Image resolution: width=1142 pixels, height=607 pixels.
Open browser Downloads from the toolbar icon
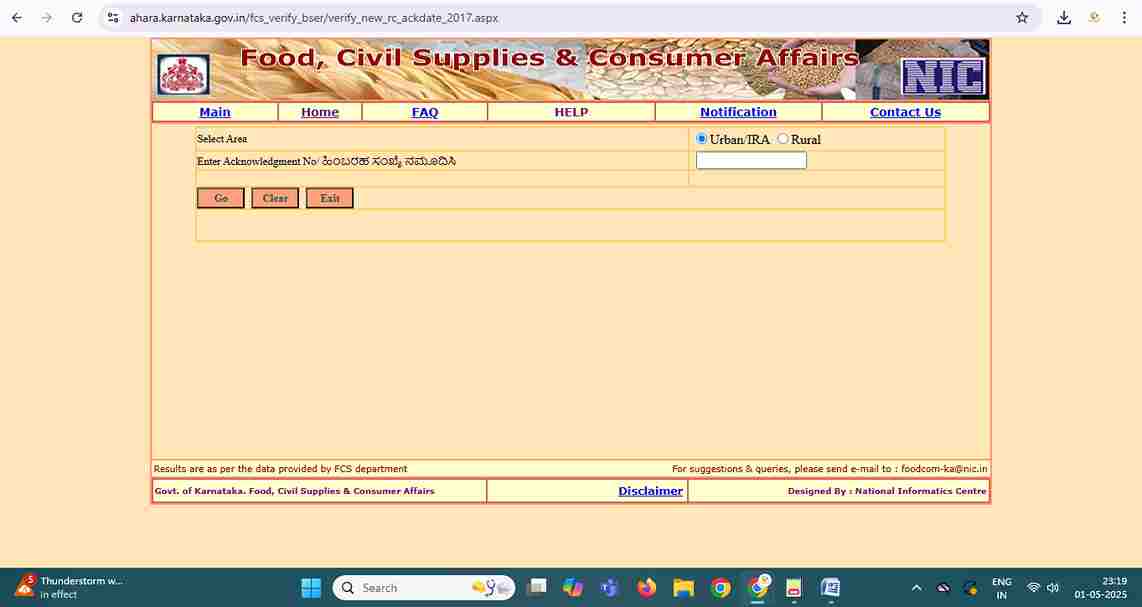coord(1063,17)
